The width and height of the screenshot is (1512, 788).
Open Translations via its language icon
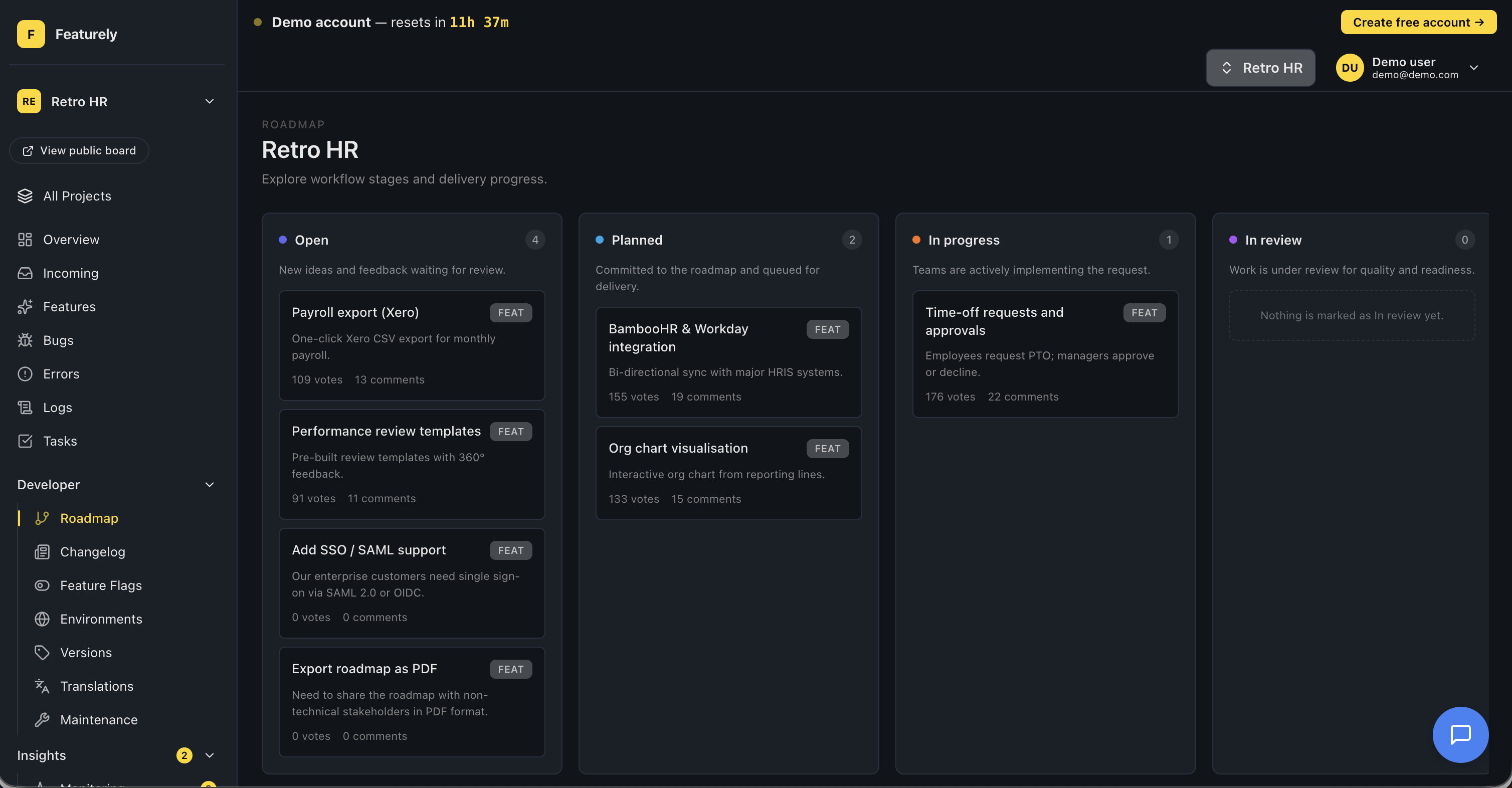coord(42,686)
